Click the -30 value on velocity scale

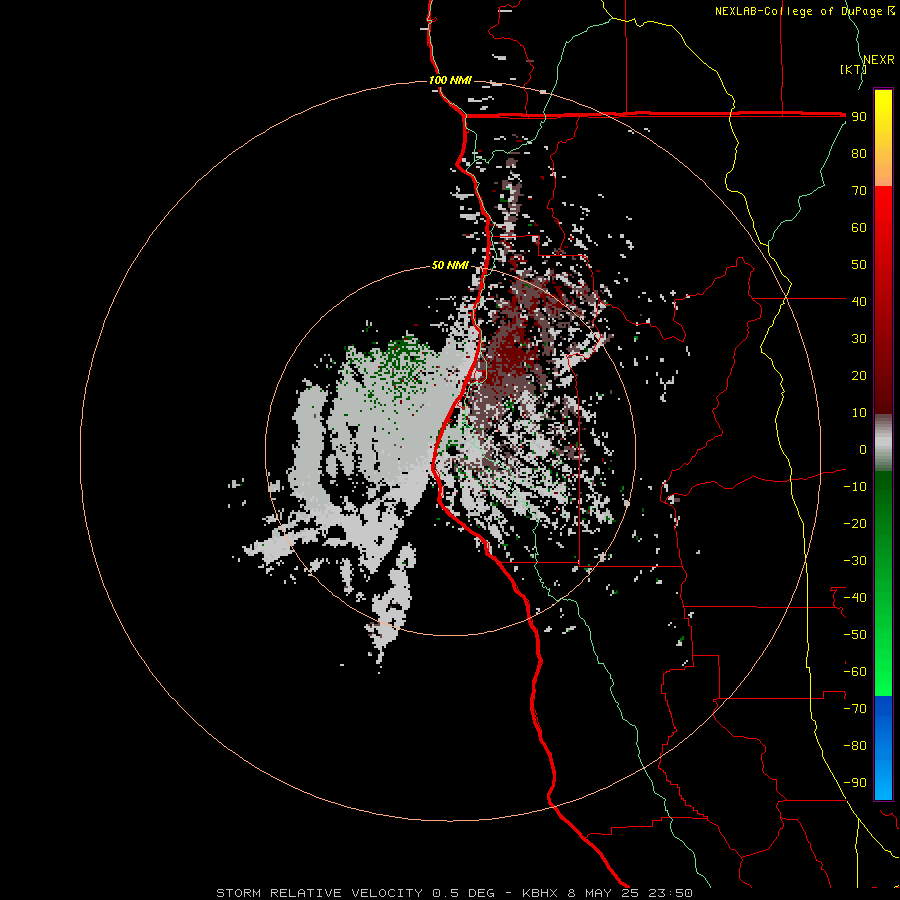pos(855,561)
